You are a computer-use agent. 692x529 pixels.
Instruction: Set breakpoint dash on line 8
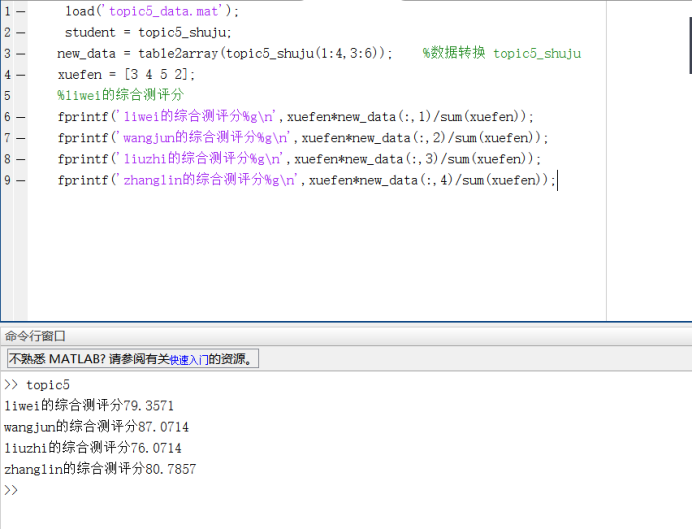tap(21, 159)
